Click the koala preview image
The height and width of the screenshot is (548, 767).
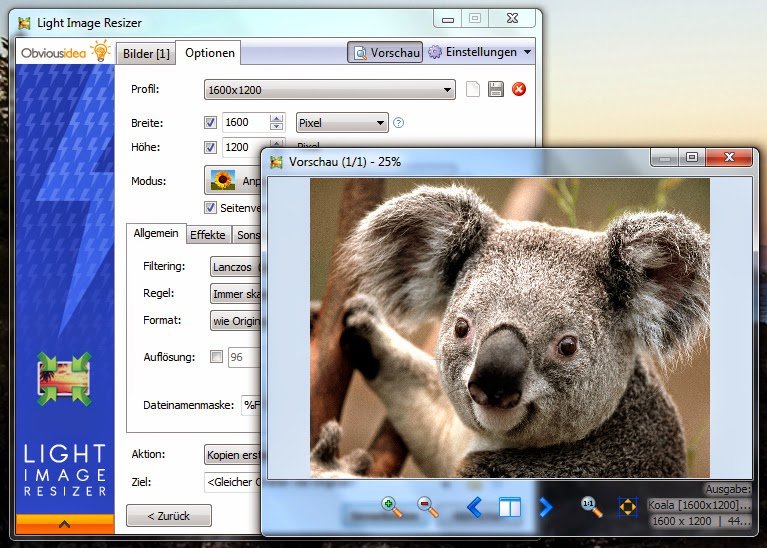(x=510, y=328)
